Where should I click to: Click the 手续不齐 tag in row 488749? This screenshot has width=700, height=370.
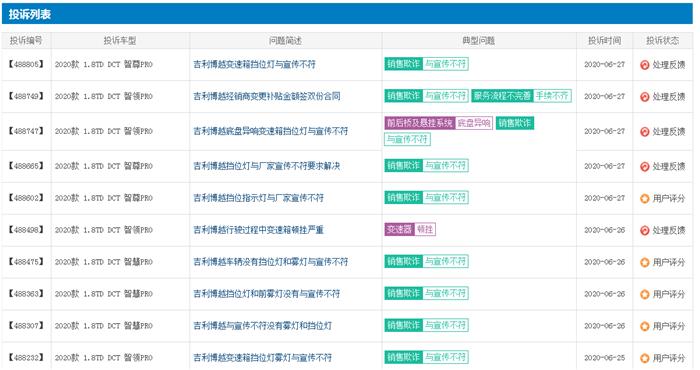552,96
